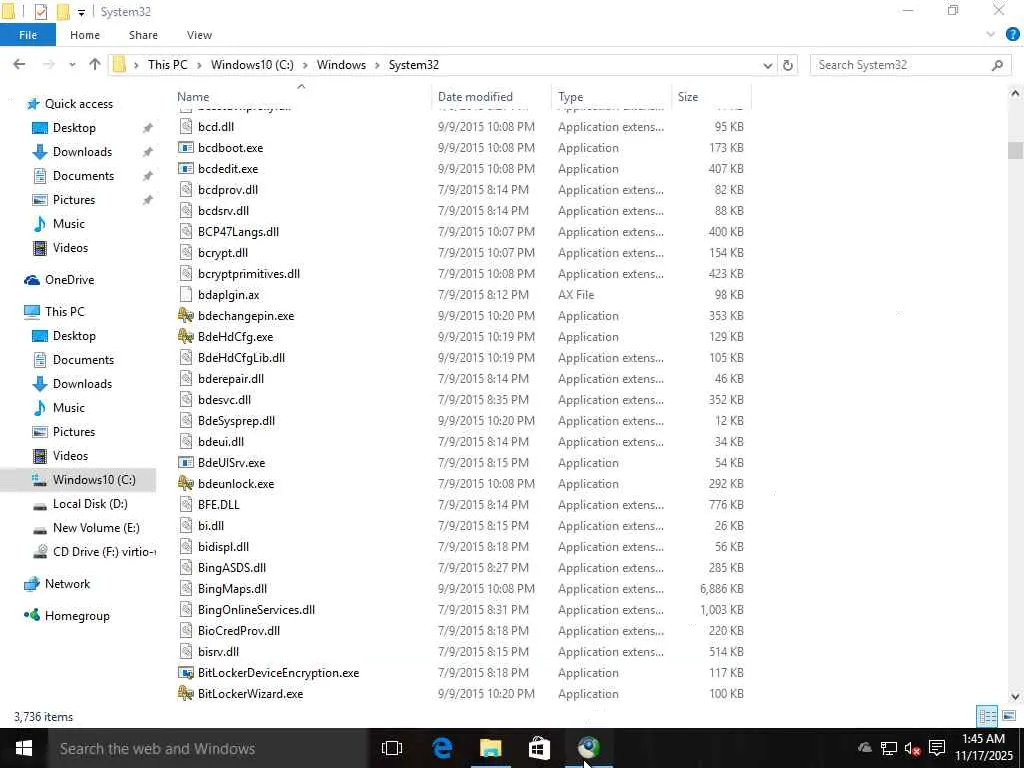Click the network tray icon

889,748
